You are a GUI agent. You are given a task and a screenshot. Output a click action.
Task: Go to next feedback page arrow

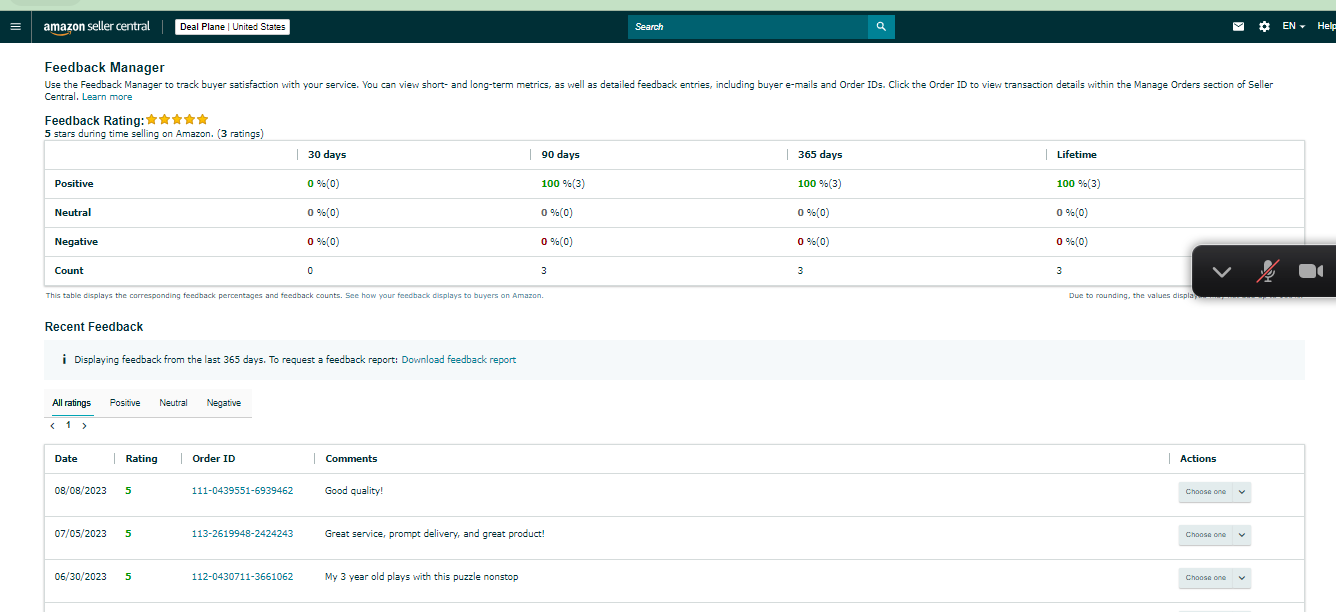click(84, 426)
